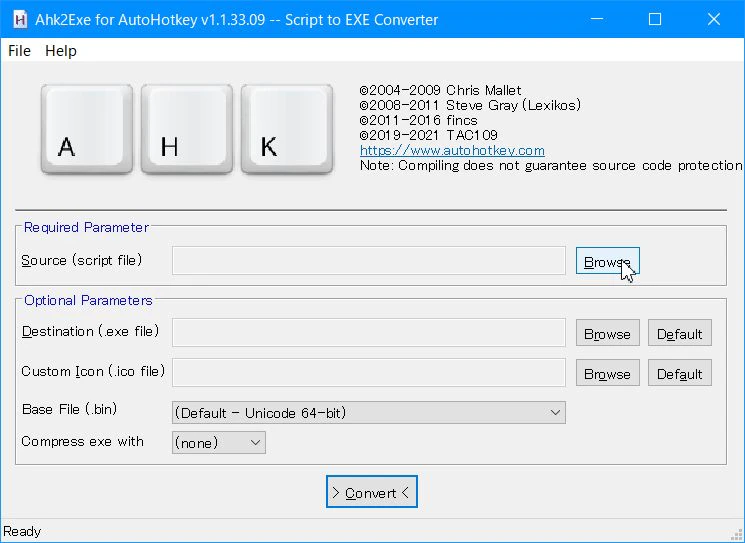Browse for the destination exe file
Image resolution: width=745 pixels, height=543 pixels.
[608, 333]
